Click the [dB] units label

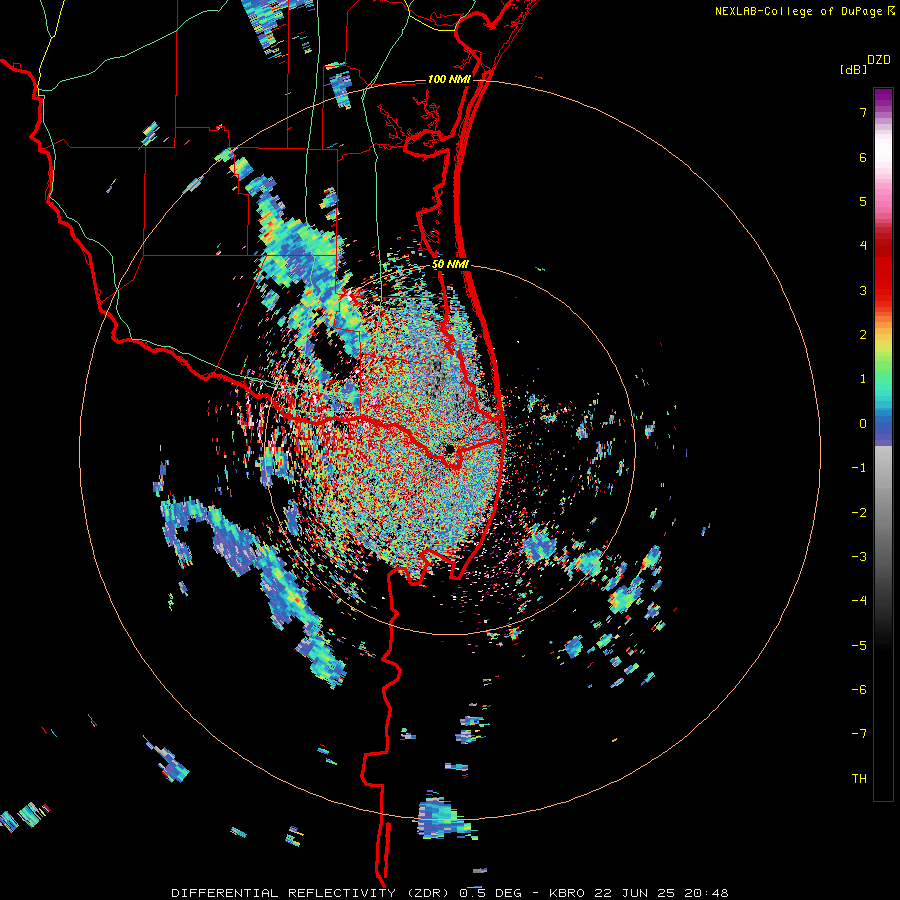[x=853, y=69]
